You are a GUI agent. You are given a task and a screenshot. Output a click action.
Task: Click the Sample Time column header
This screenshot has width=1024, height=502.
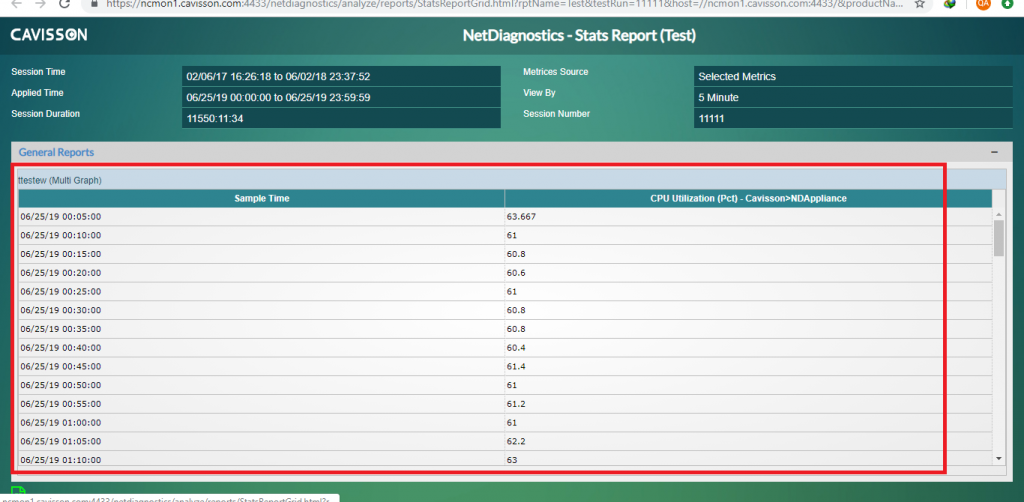pos(261,198)
